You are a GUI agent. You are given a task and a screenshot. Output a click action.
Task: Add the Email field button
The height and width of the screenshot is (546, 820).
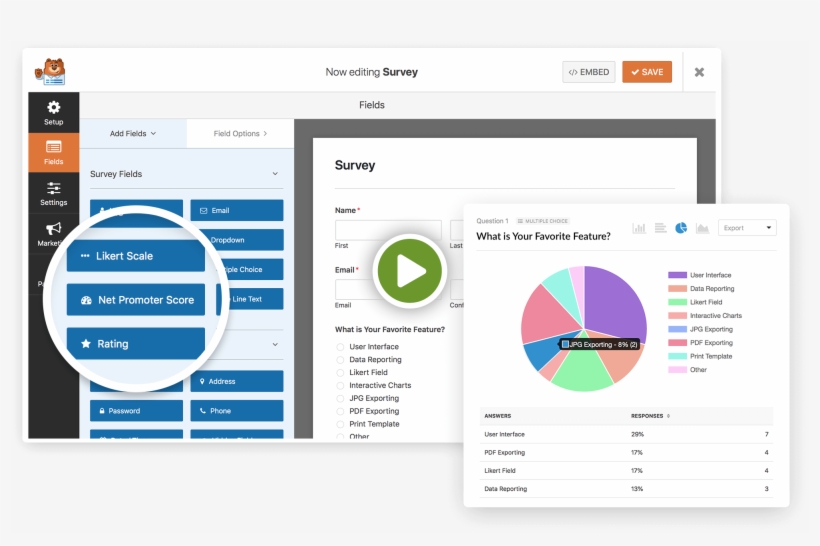click(x=237, y=210)
